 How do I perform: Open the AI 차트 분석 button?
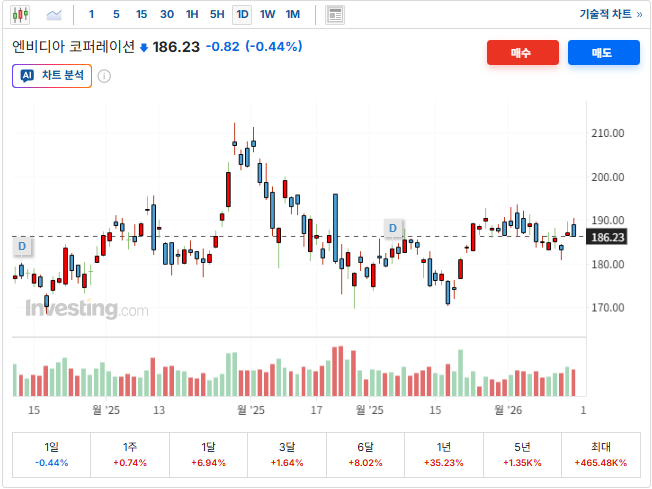point(52,76)
